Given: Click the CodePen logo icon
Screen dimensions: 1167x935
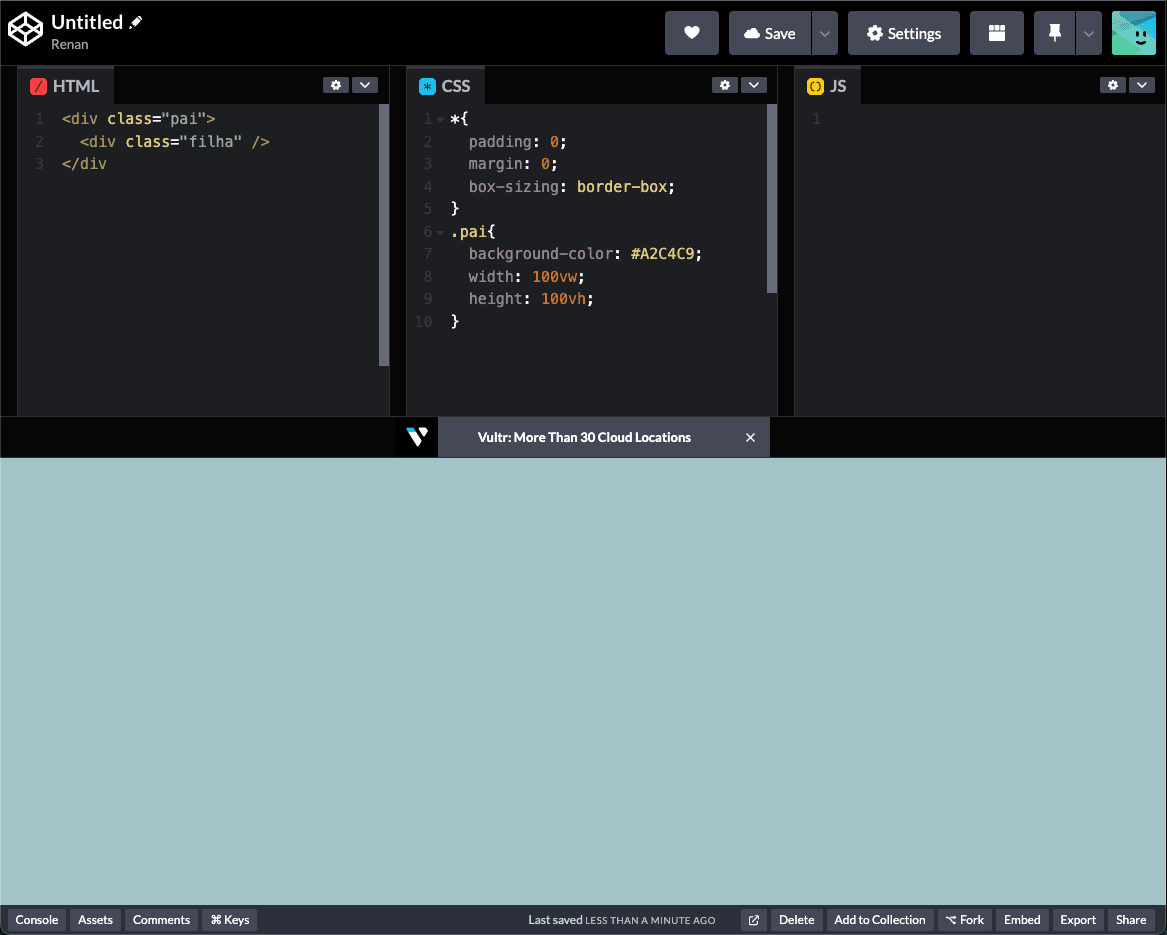Looking at the screenshot, I should pyautogui.click(x=26, y=31).
